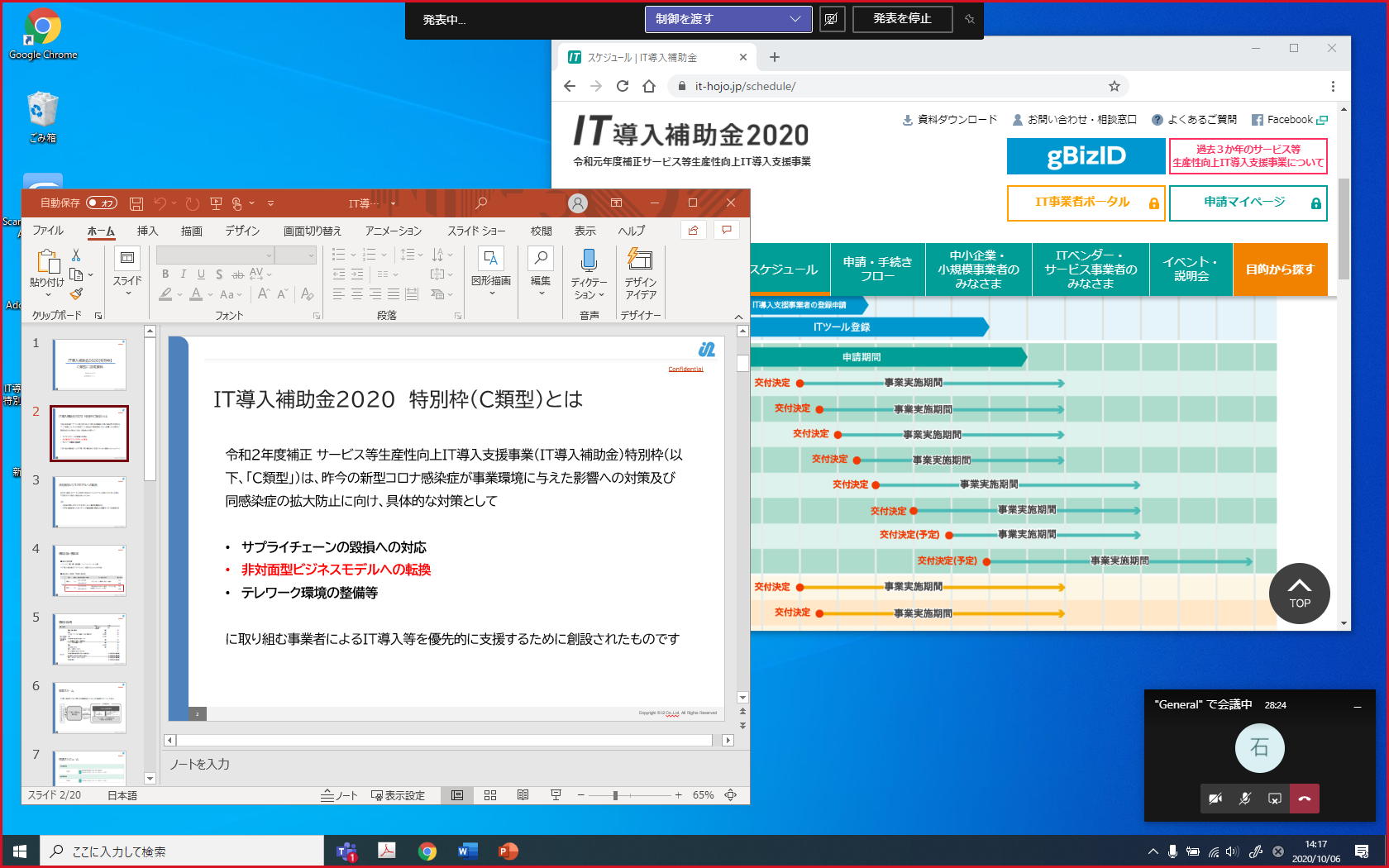This screenshot has width=1389, height=868.
Task: Click the user account avatar in PowerPoint
Action: (578, 203)
